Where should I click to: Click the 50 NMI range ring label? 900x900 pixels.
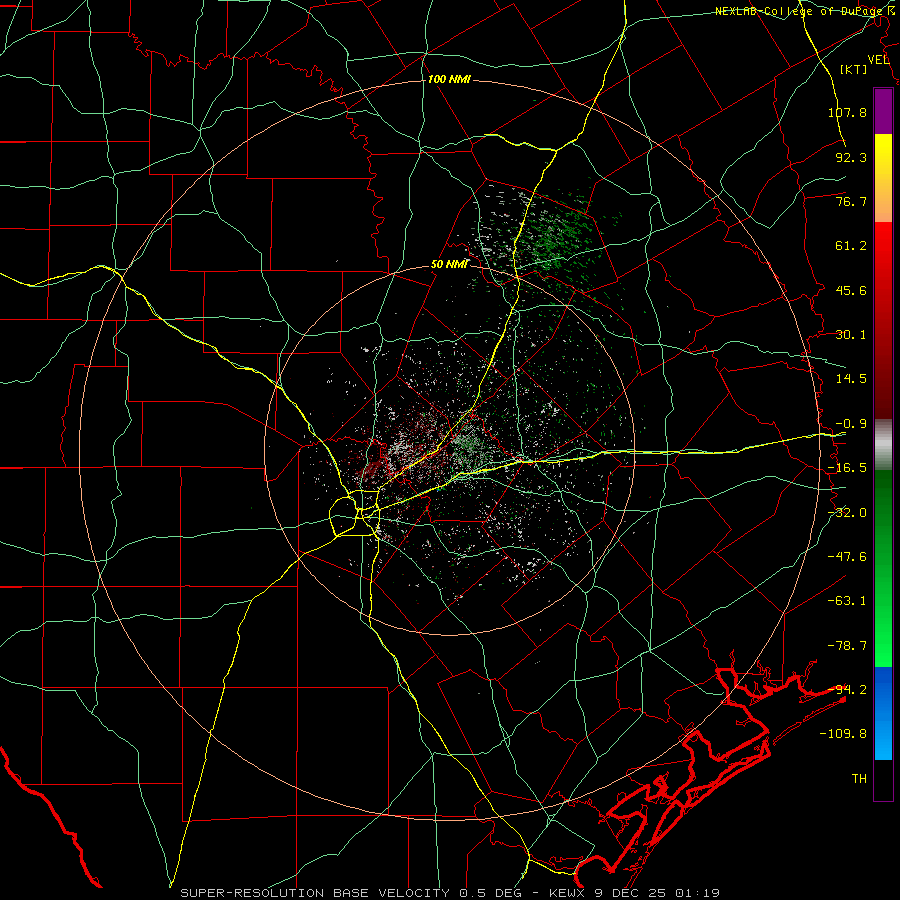449,265
